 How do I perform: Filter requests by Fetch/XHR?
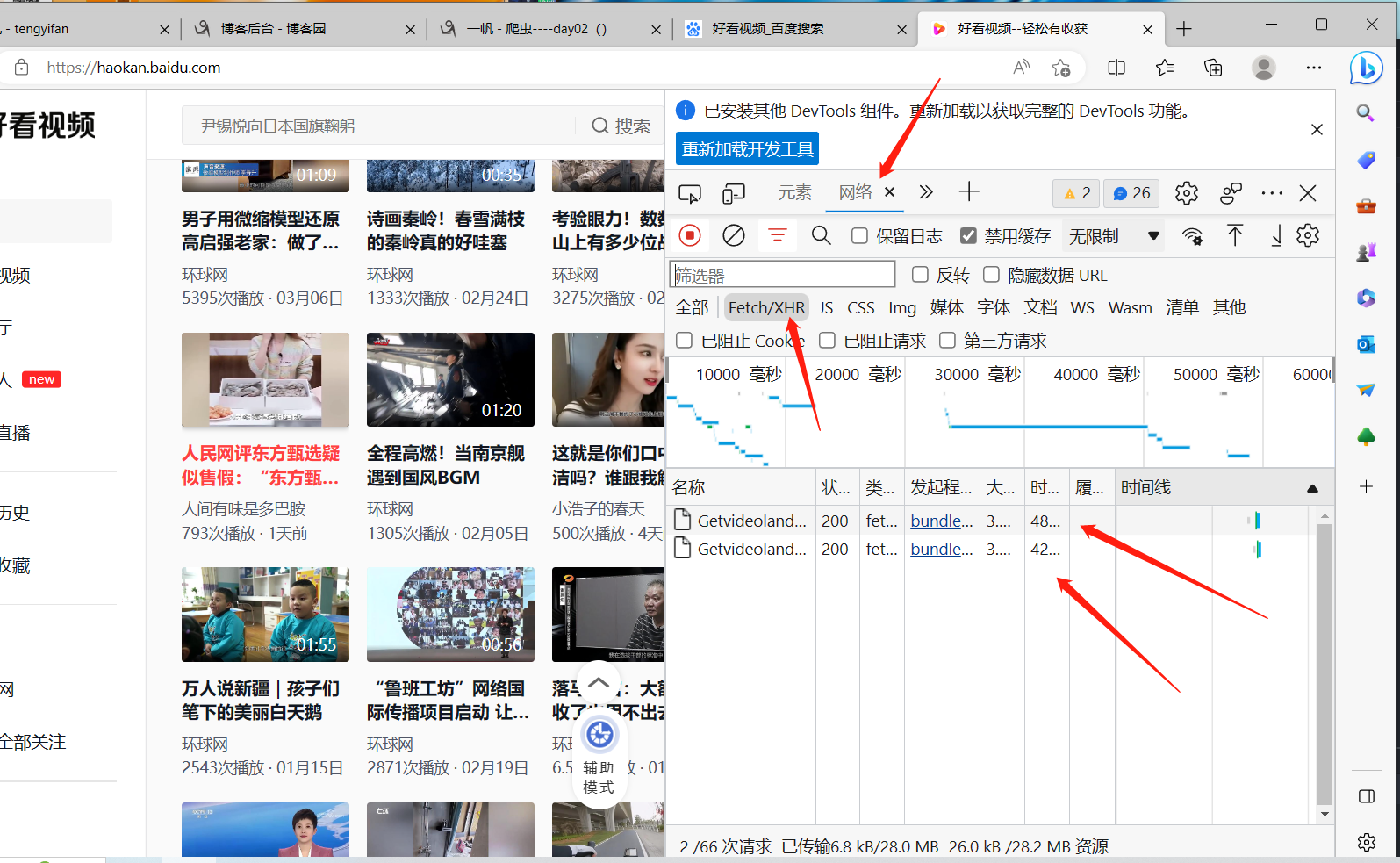[766, 307]
